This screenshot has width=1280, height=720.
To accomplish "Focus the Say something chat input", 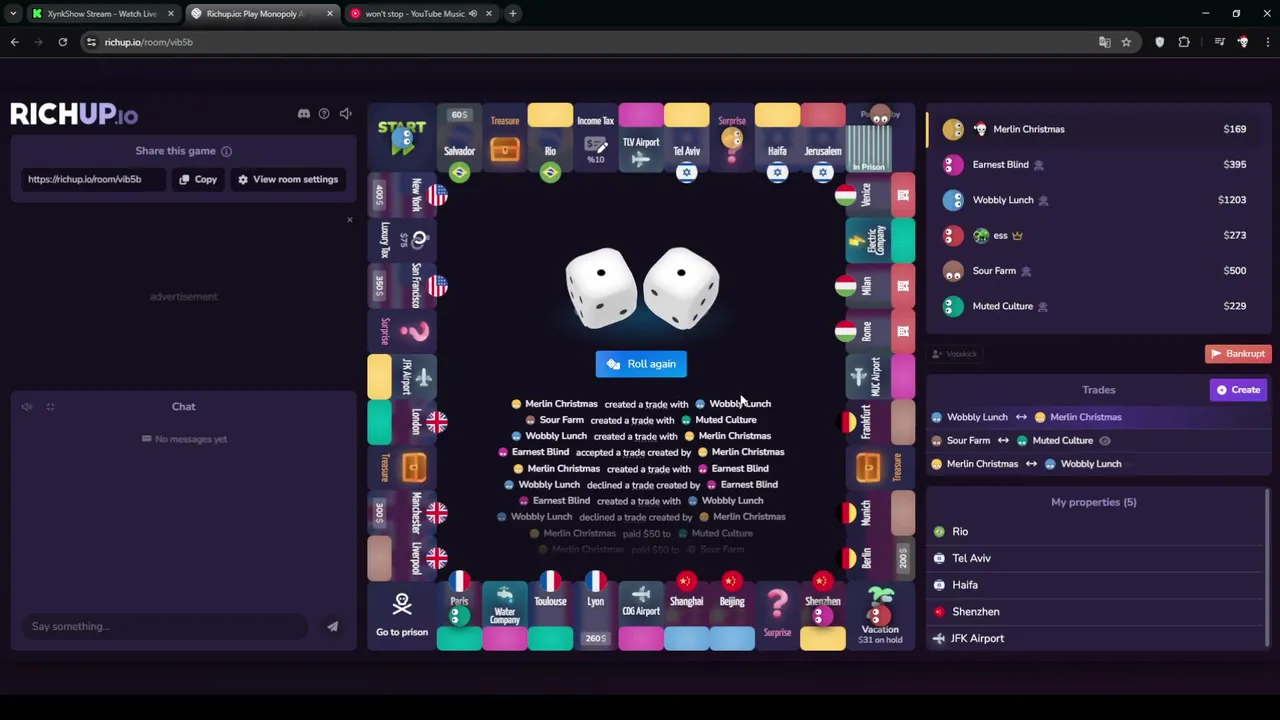I will [x=165, y=626].
